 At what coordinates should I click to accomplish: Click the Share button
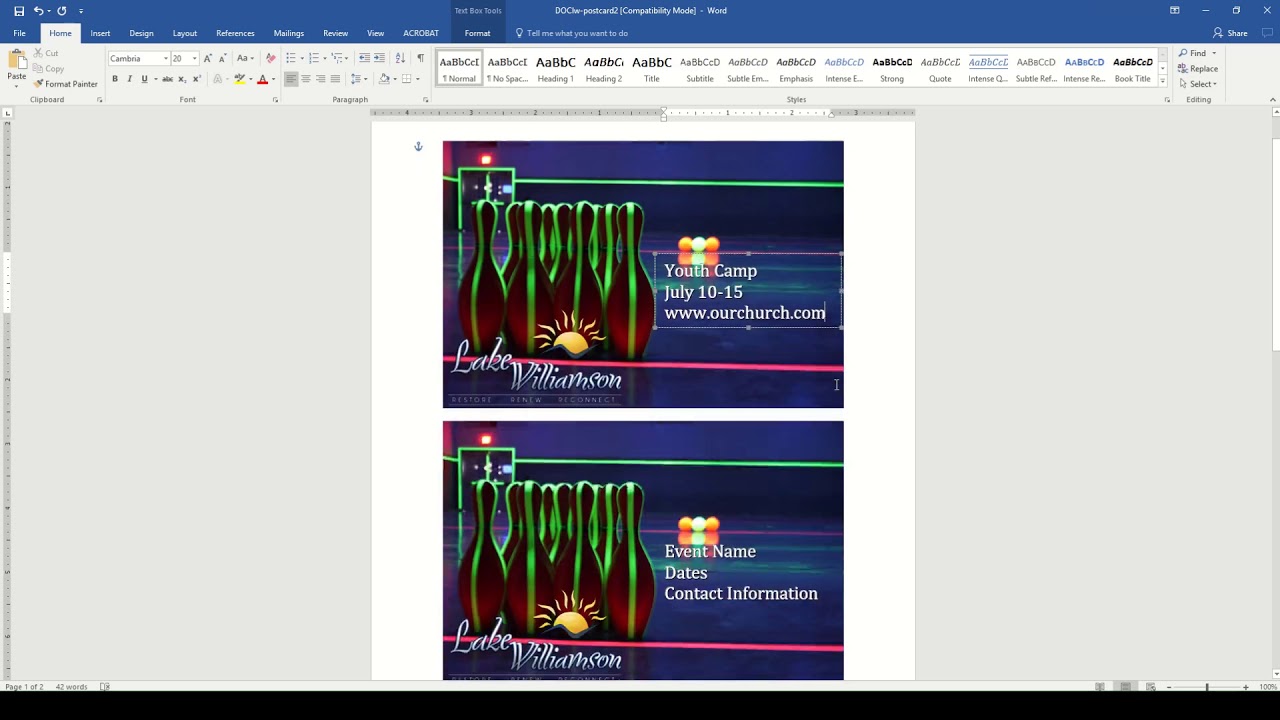pos(1230,33)
